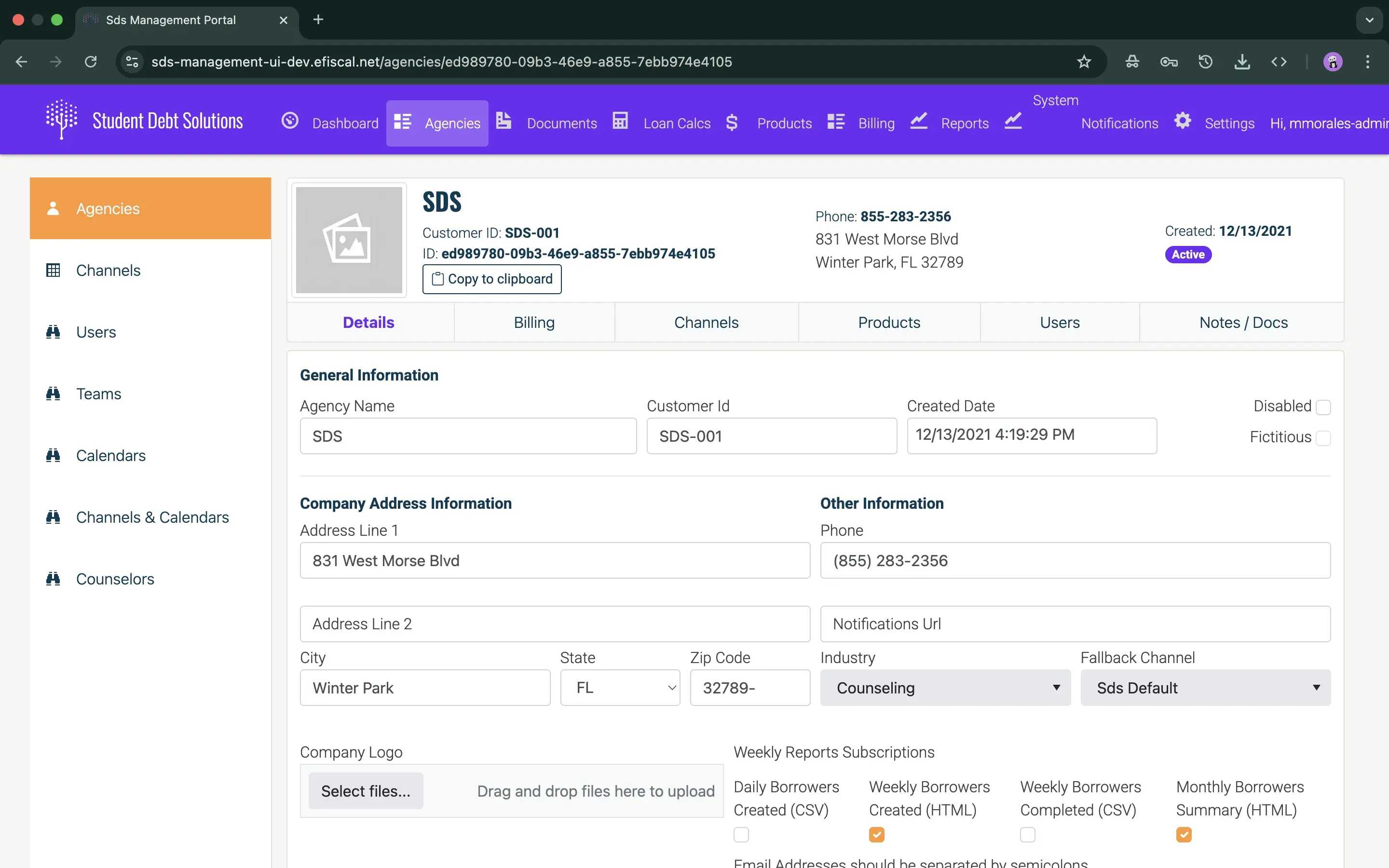Image resolution: width=1389 pixels, height=868 pixels.
Task: Click the Dashboard gauge icon
Action: tap(290, 121)
